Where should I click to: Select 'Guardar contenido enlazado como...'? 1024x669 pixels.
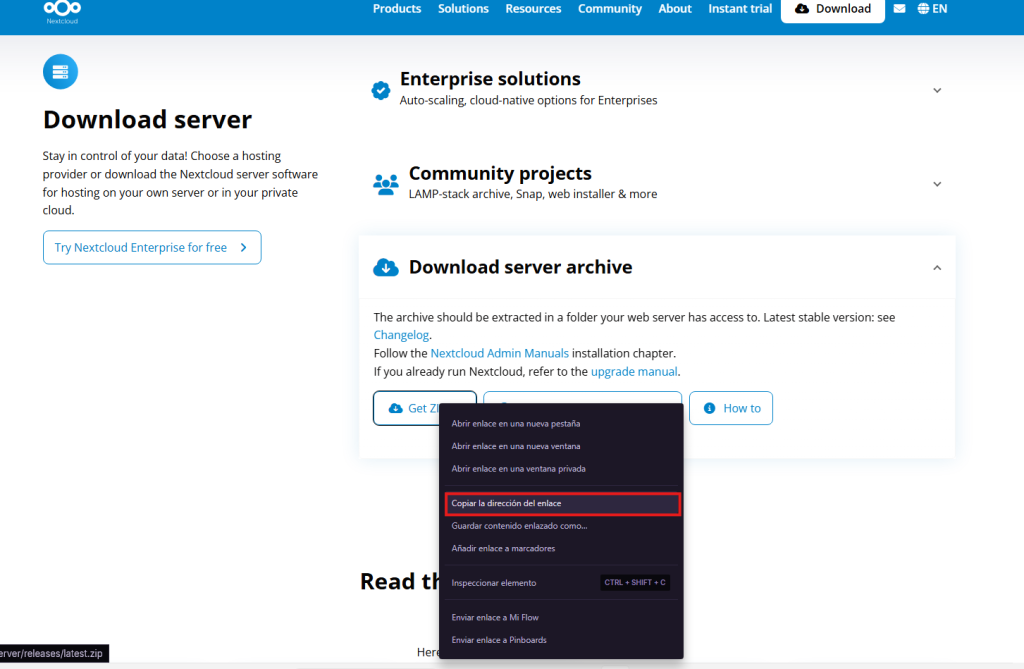click(520, 526)
